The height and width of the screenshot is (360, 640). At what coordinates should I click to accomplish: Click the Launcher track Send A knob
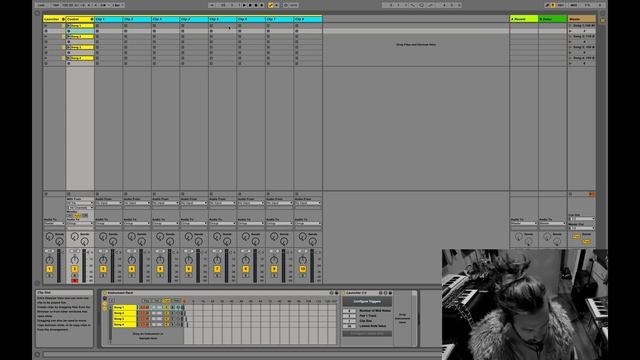click(49, 236)
